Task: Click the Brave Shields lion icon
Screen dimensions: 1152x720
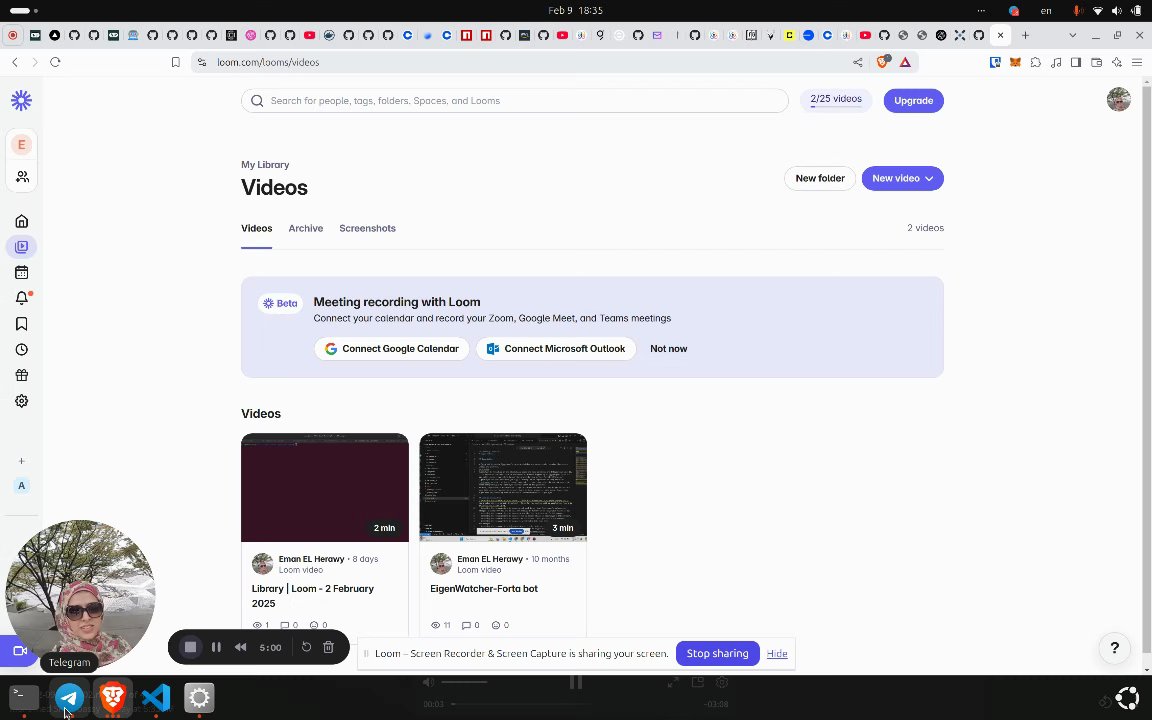Action: (x=883, y=62)
